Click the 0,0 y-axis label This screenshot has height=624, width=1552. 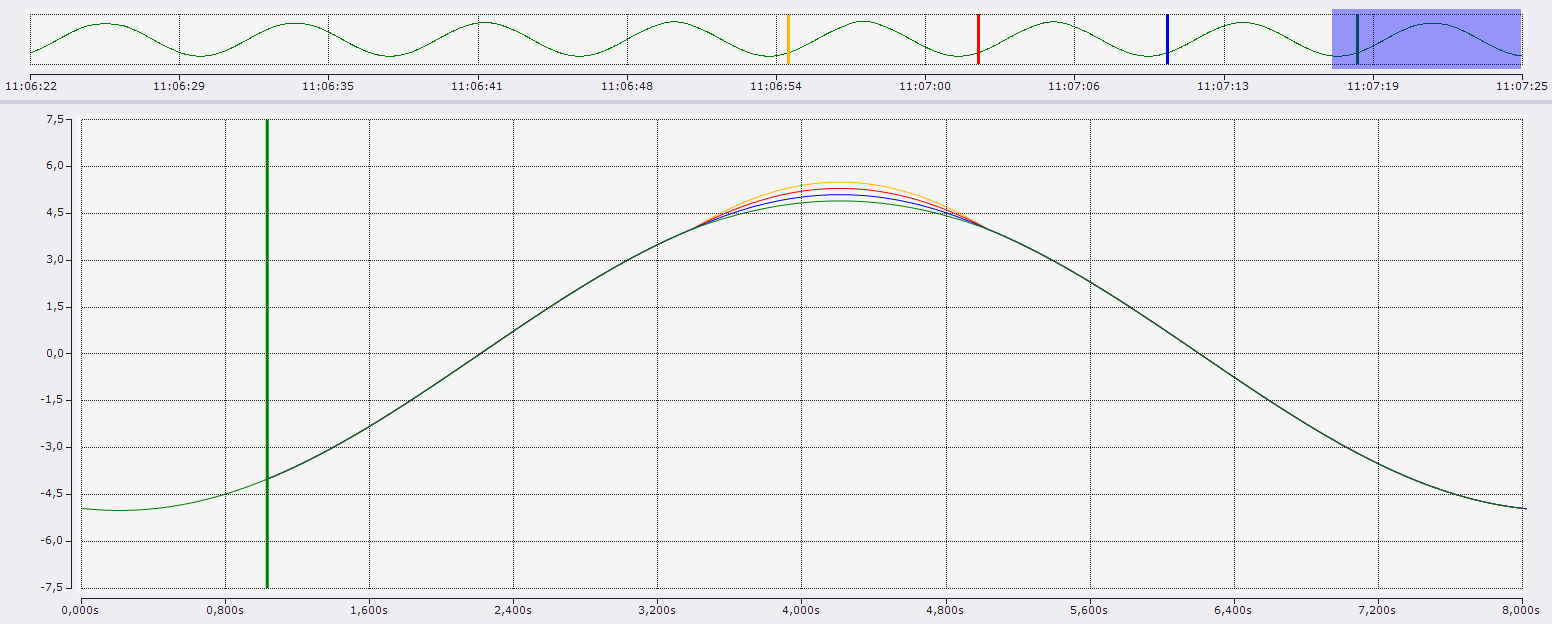click(56, 353)
